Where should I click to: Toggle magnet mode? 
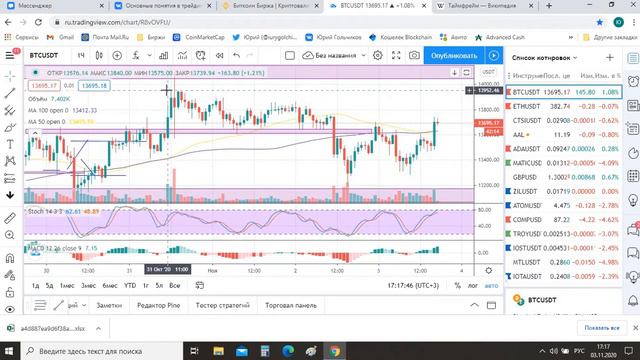pyautogui.click(x=10, y=258)
